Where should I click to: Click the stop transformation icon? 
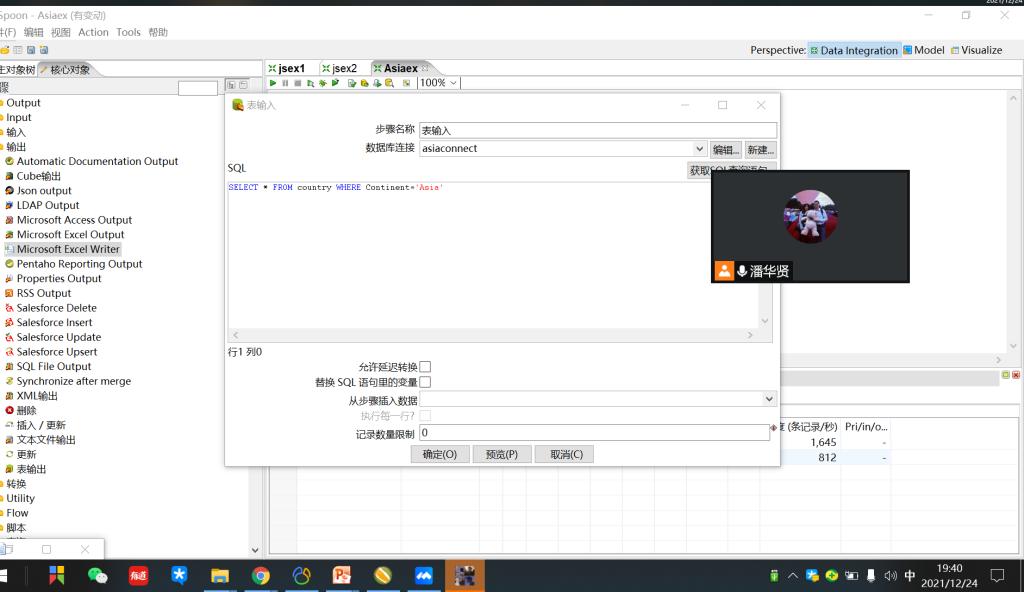298,83
